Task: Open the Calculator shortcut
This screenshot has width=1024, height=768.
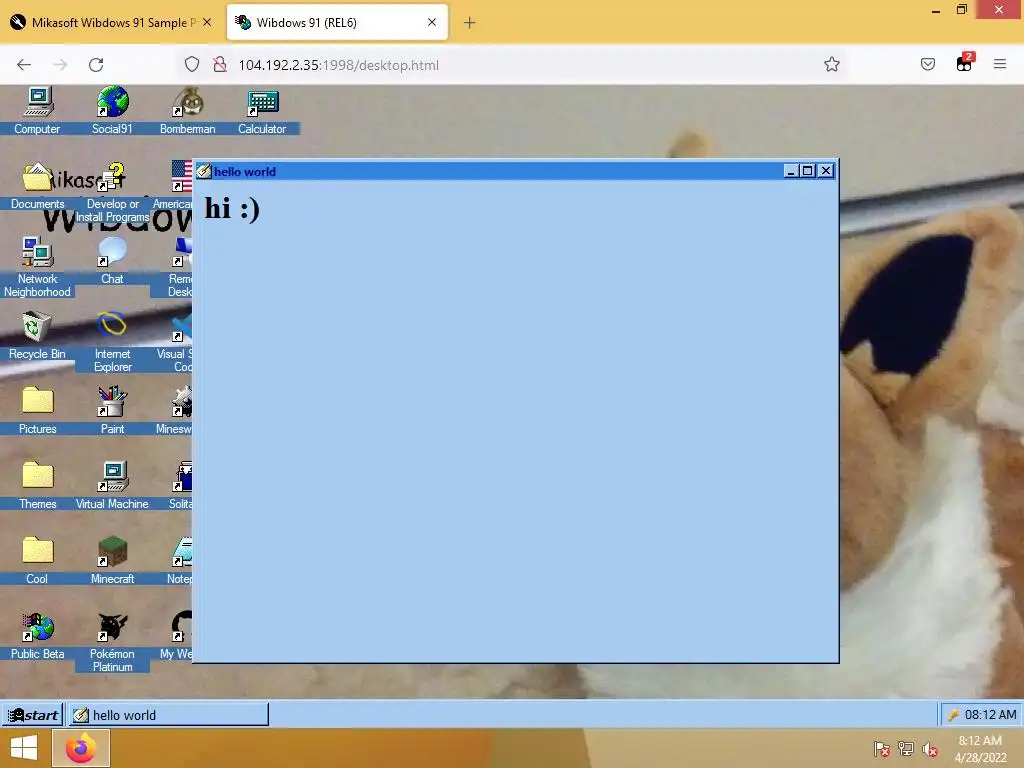Action: click(262, 110)
